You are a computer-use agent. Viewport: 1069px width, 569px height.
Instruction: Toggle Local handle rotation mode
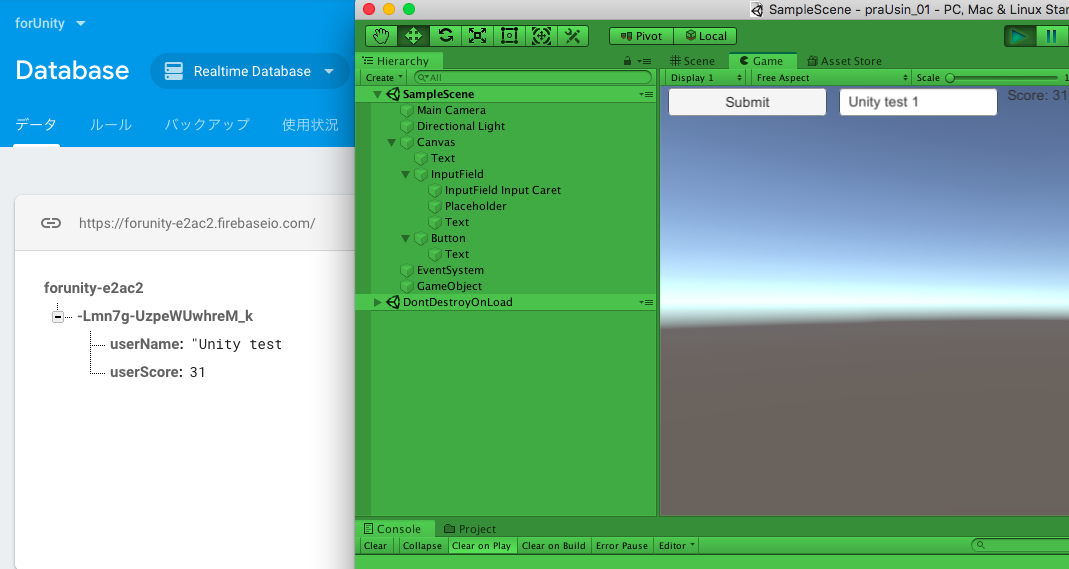(x=706, y=36)
